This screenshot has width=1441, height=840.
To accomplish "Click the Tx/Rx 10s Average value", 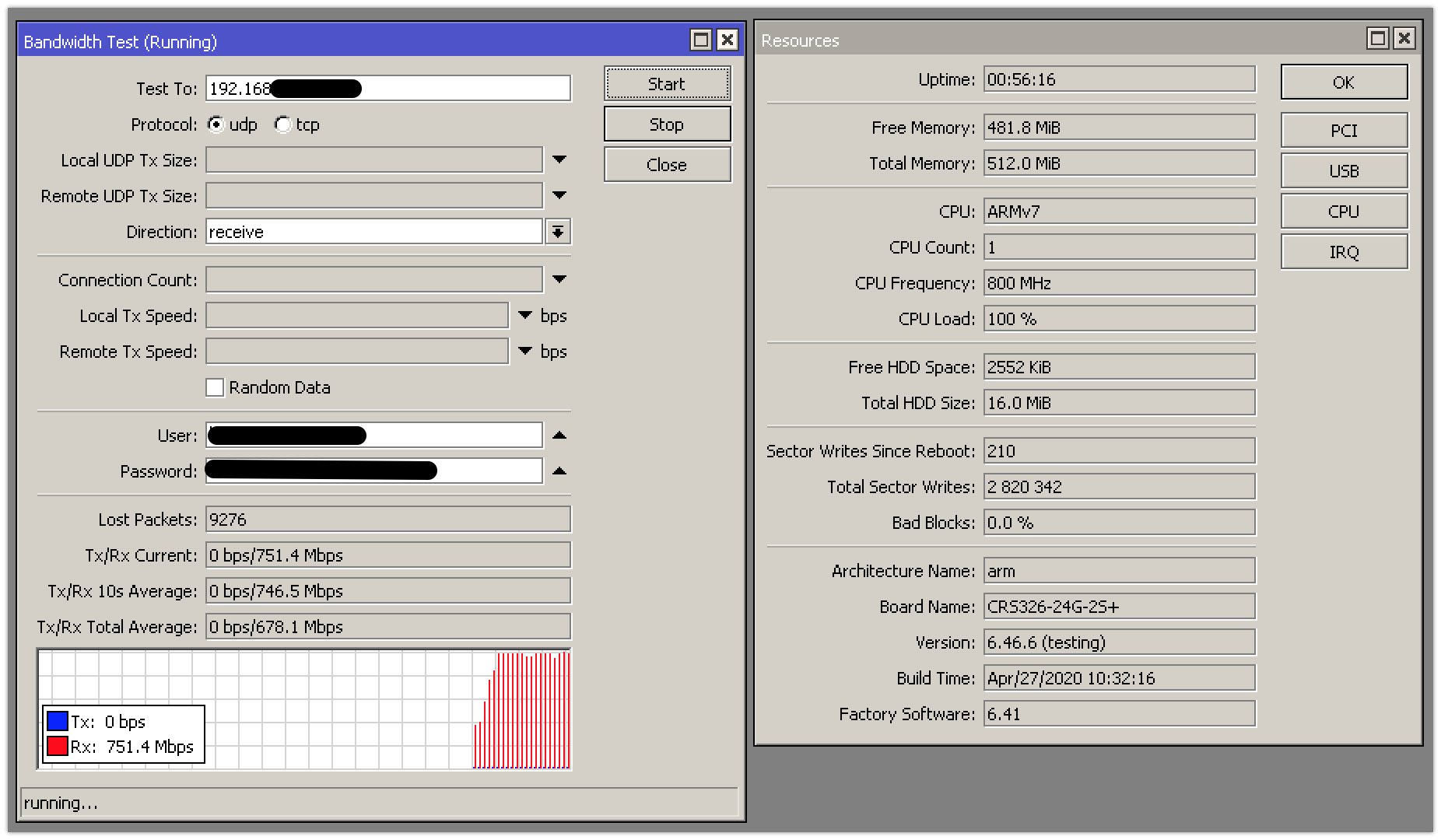I will [x=388, y=591].
